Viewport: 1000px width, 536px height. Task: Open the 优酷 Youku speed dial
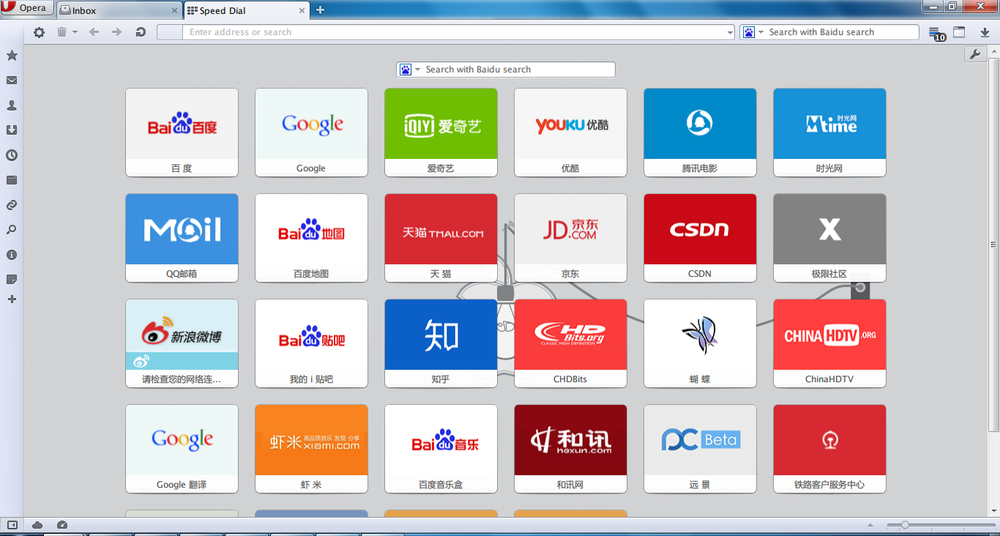click(571, 133)
